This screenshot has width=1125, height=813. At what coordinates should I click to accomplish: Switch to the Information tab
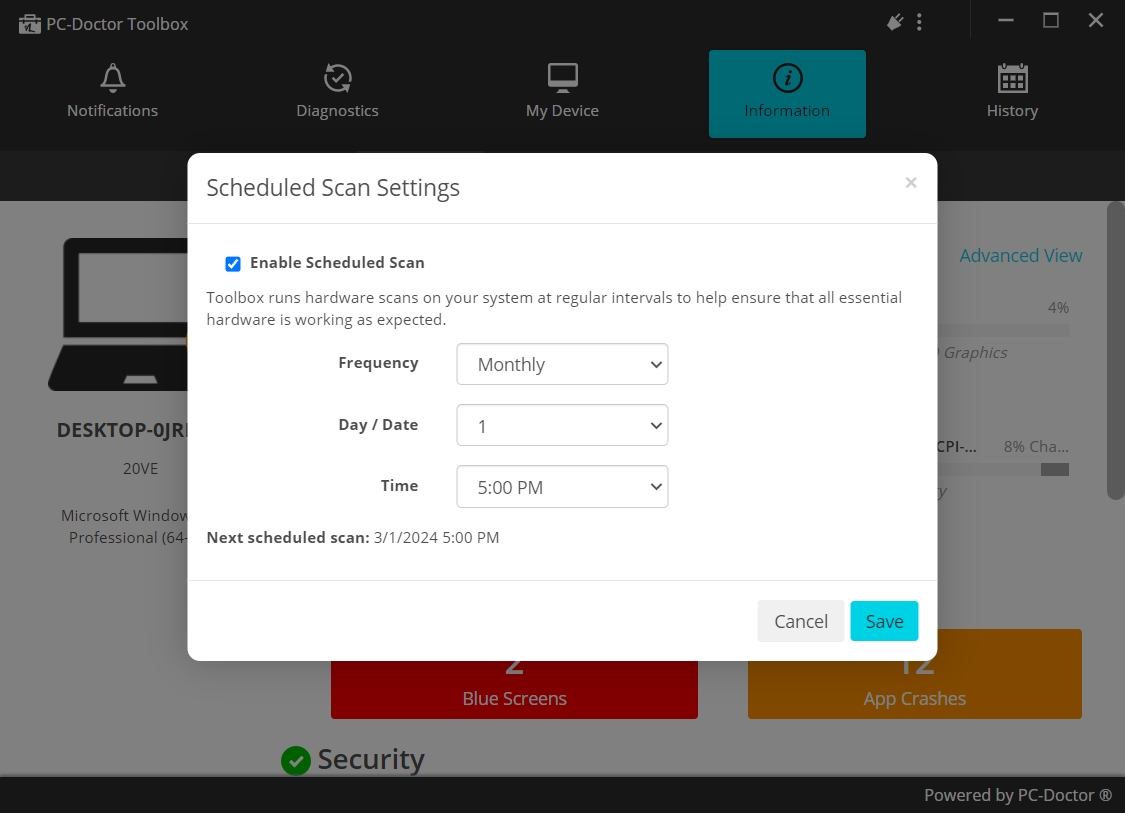[787, 94]
